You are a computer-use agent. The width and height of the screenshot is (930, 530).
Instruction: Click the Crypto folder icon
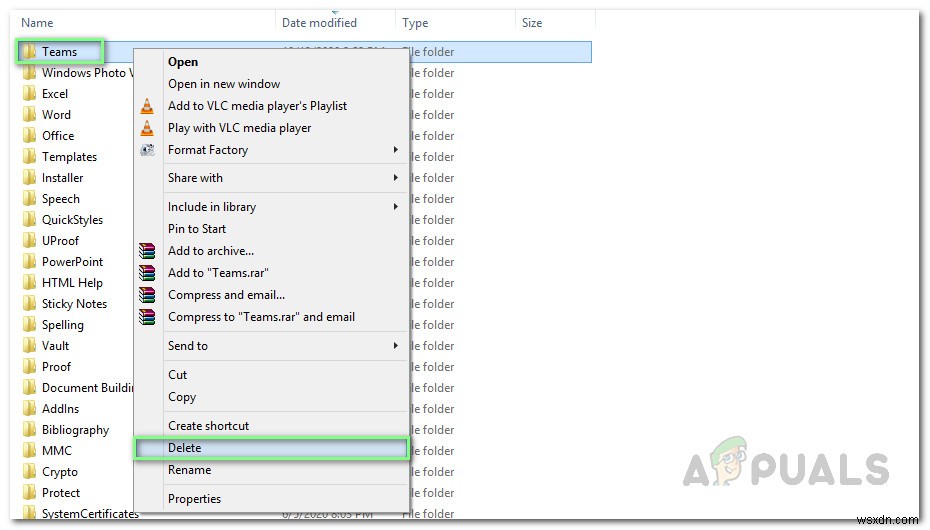point(29,472)
